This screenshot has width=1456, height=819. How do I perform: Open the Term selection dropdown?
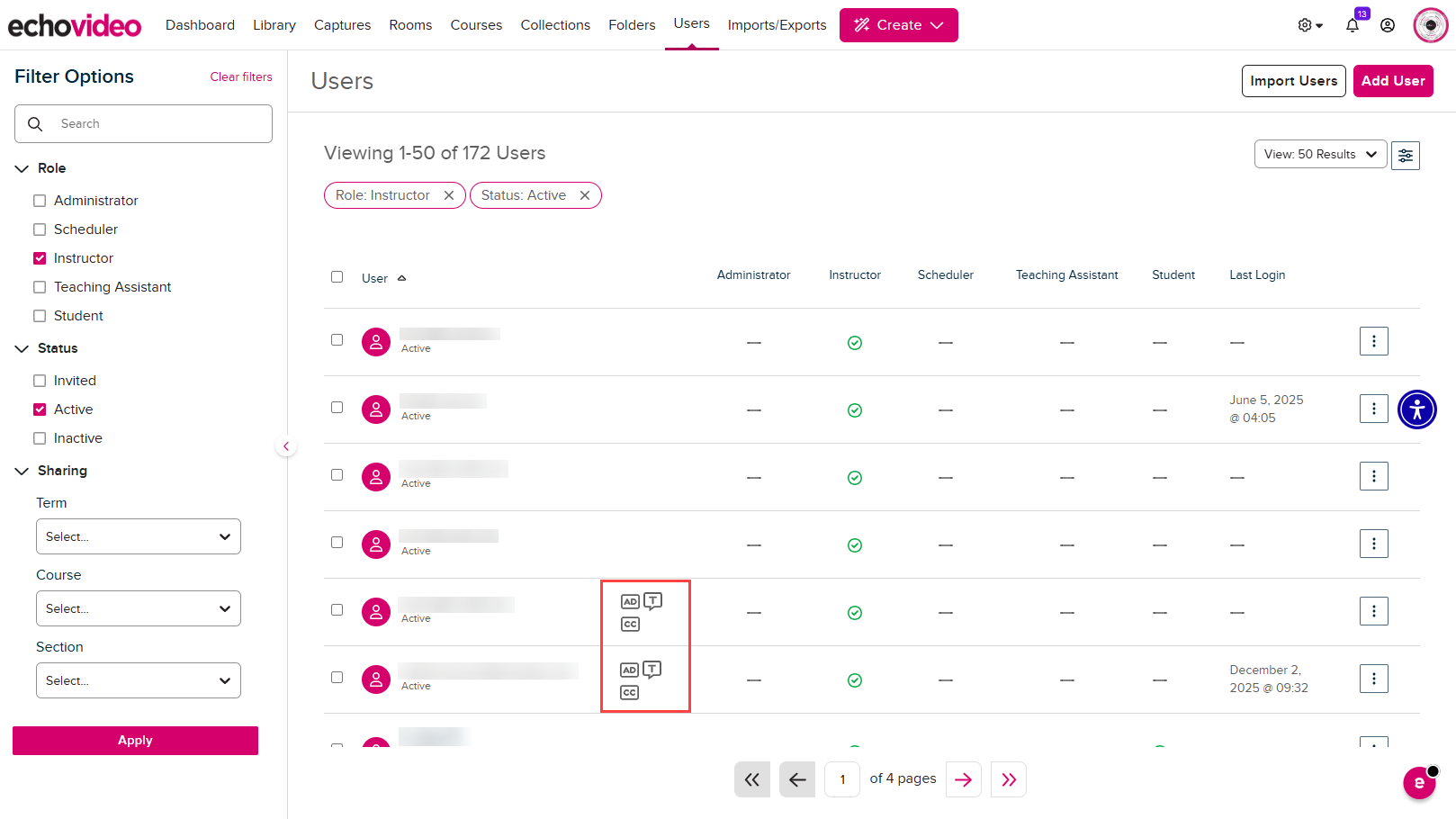click(x=138, y=536)
